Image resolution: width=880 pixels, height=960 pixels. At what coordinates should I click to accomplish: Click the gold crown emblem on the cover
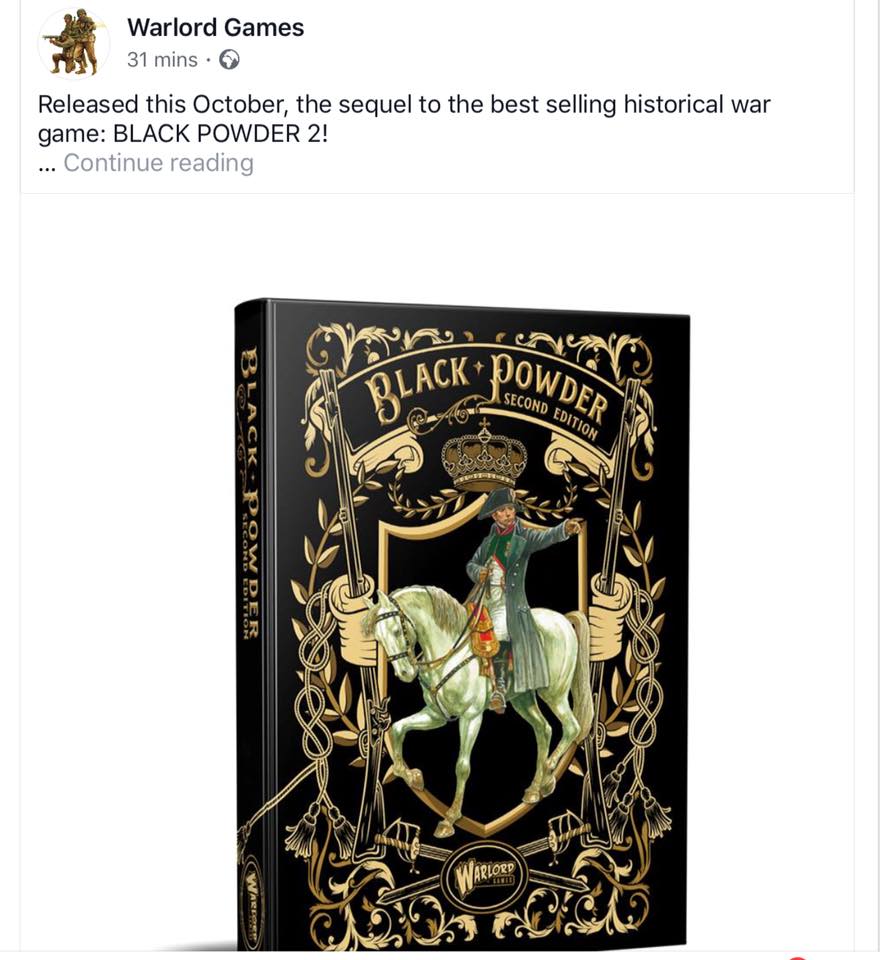click(484, 455)
